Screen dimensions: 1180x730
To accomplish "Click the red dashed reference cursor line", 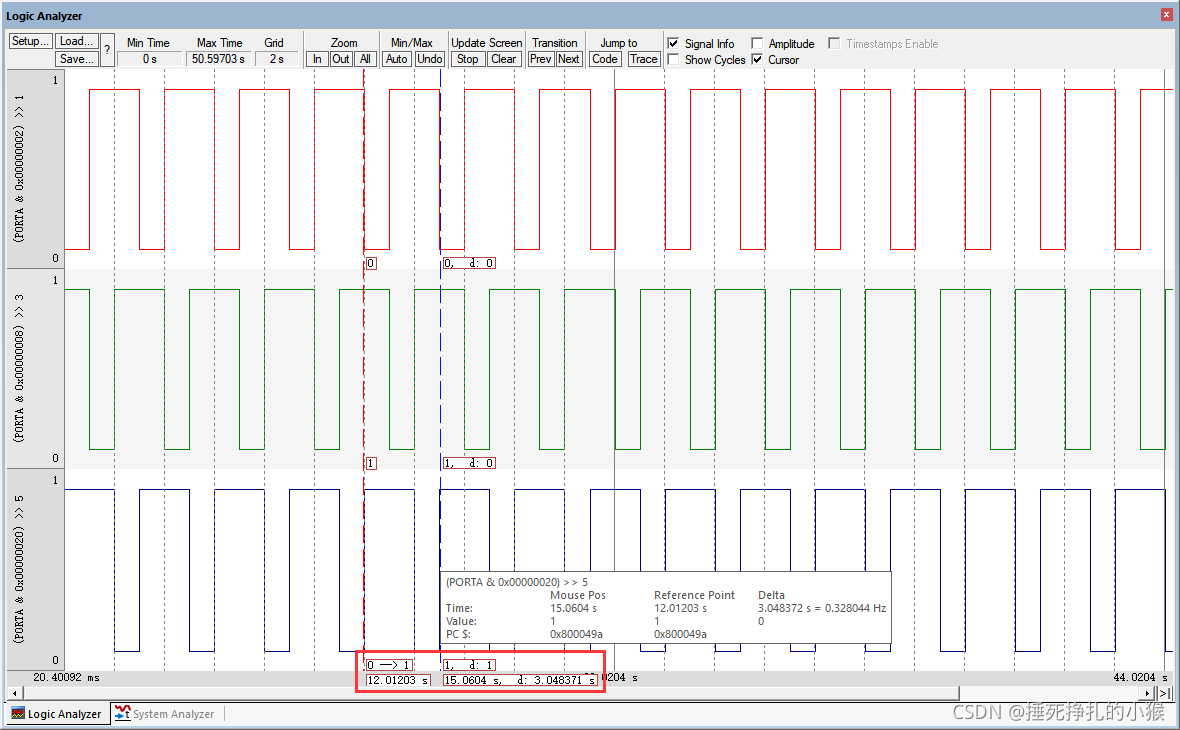I will click(363, 369).
